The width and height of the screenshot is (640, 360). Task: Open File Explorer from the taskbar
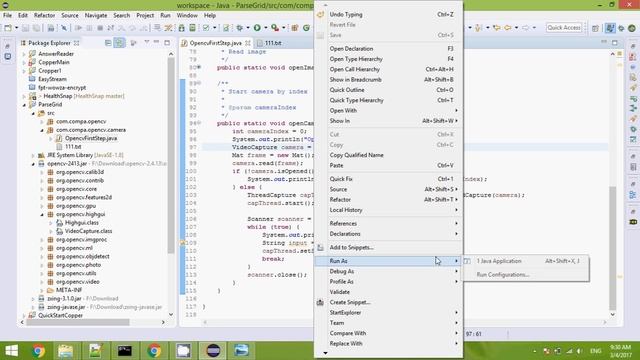coord(65,351)
